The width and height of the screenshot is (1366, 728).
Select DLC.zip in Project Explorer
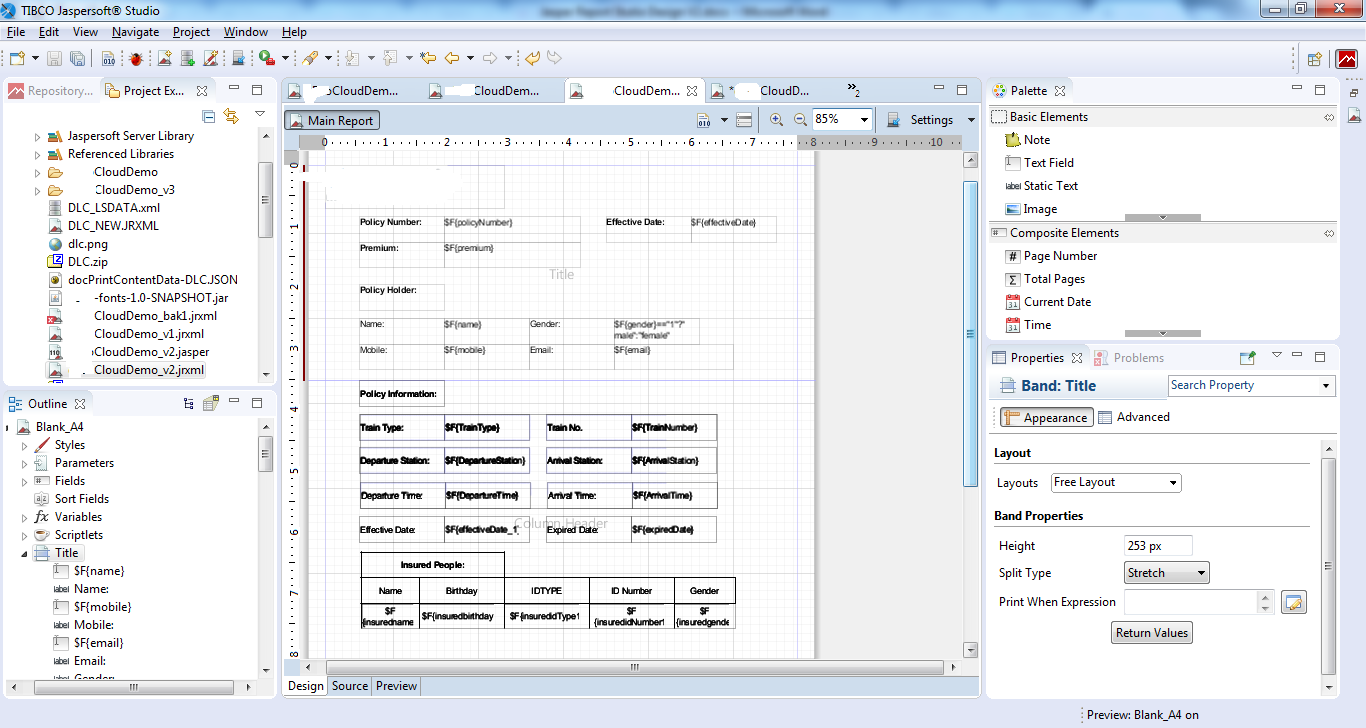78,262
